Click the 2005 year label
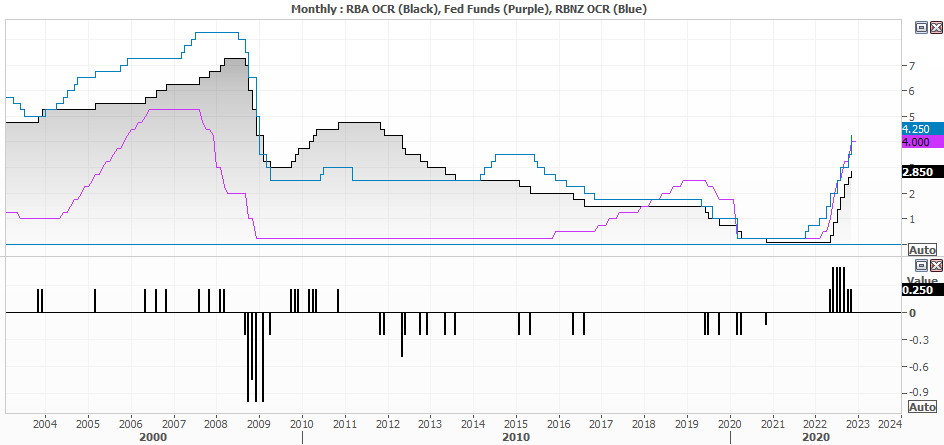The width and height of the screenshot is (944, 445). [x=87, y=423]
